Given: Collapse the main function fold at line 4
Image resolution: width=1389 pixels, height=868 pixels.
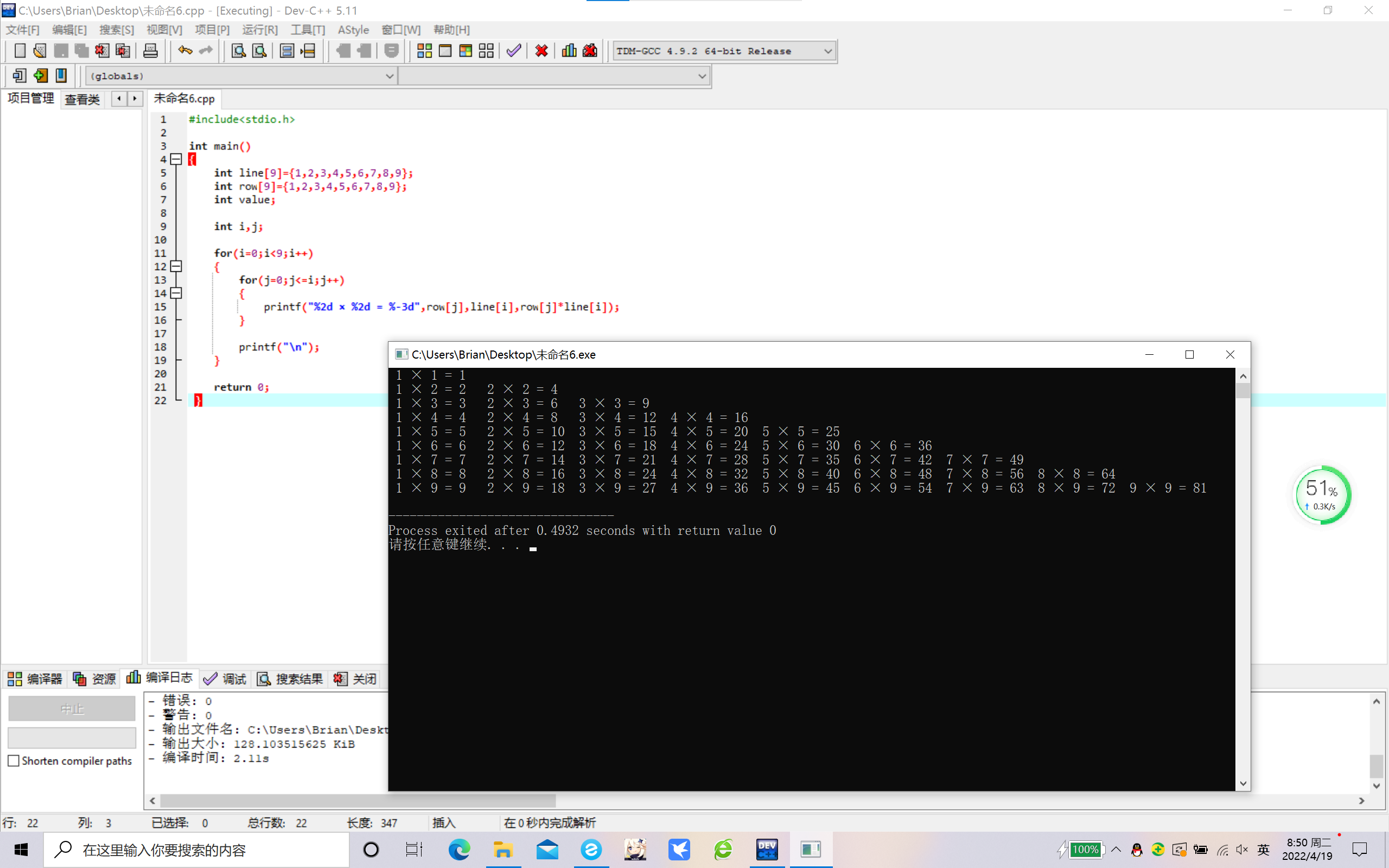Looking at the screenshot, I should (x=177, y=159).
